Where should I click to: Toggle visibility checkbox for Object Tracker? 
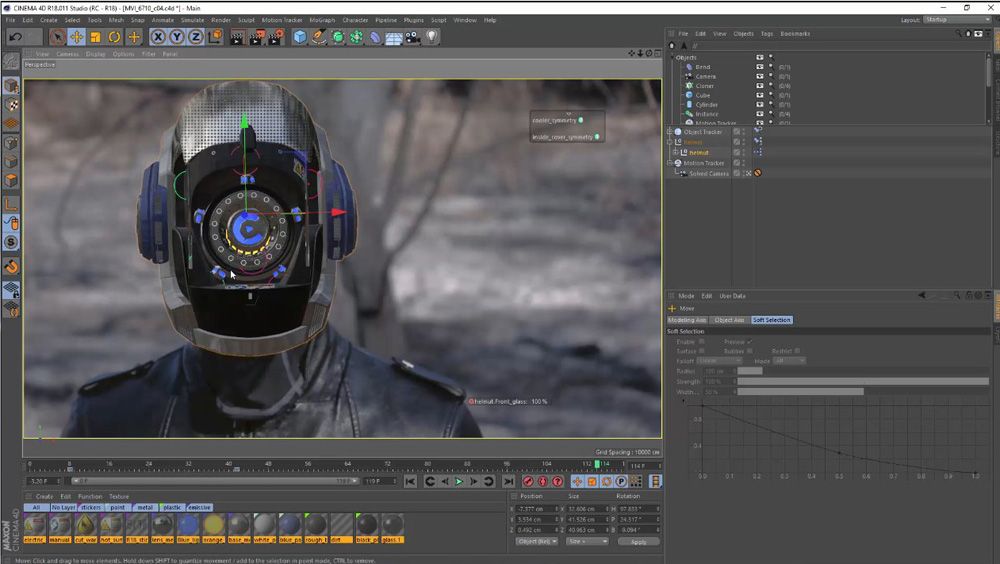(737, 132)
